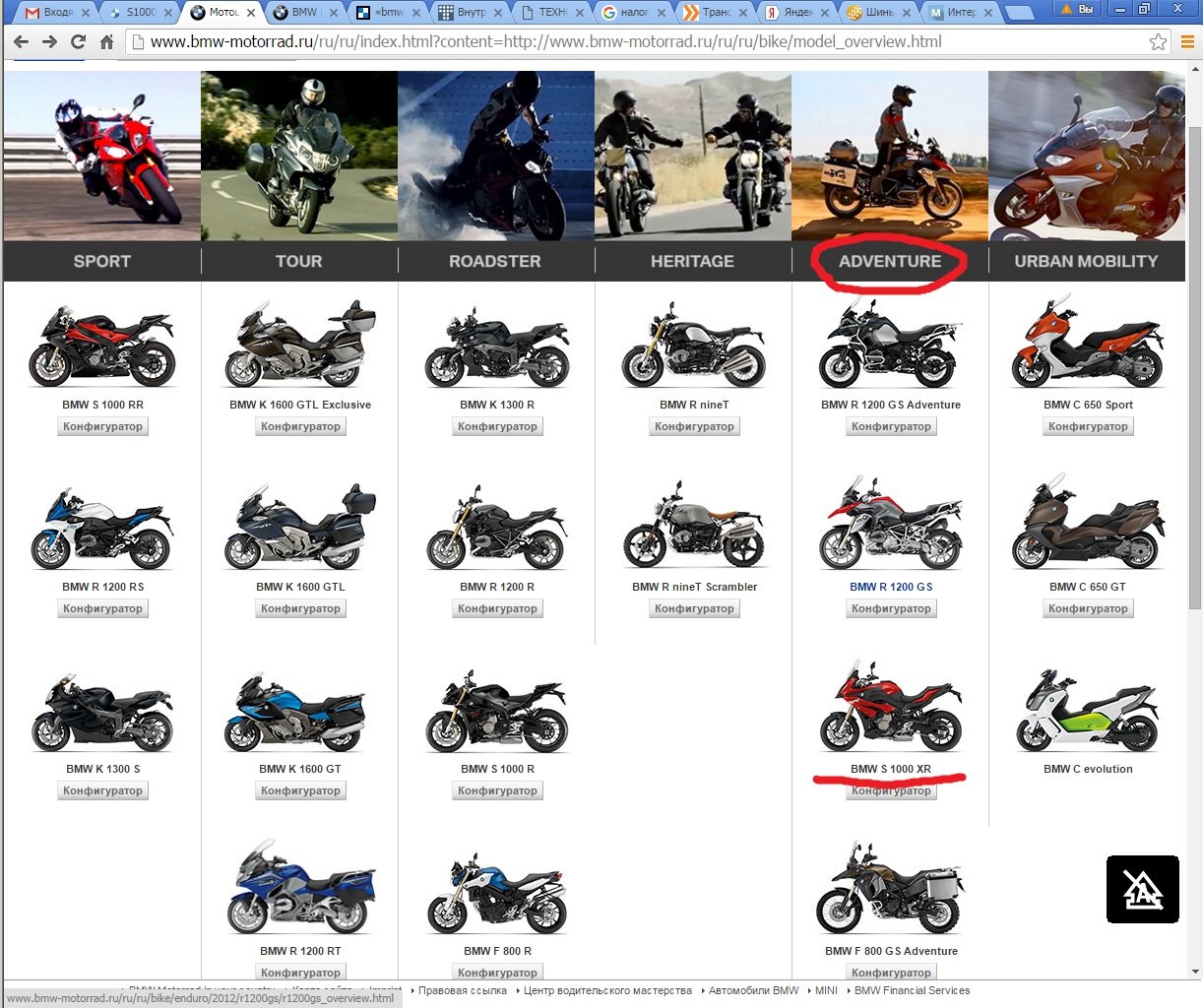Open the HERITAGE category
This screenshot has height=1008, width=1203.
[x=692, y=261]
